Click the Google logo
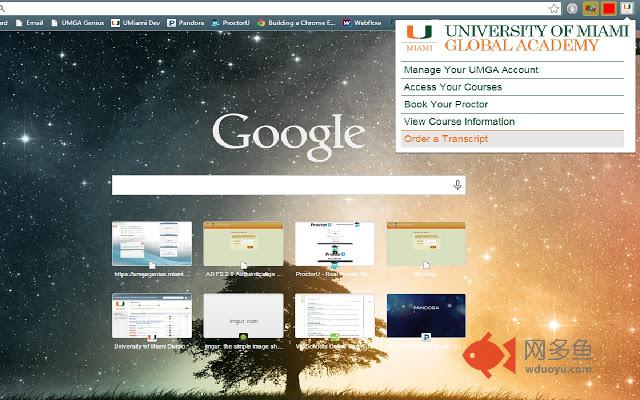Image resolution: width=640 pixels, height=400 pixels. click(x=289, y=137)
